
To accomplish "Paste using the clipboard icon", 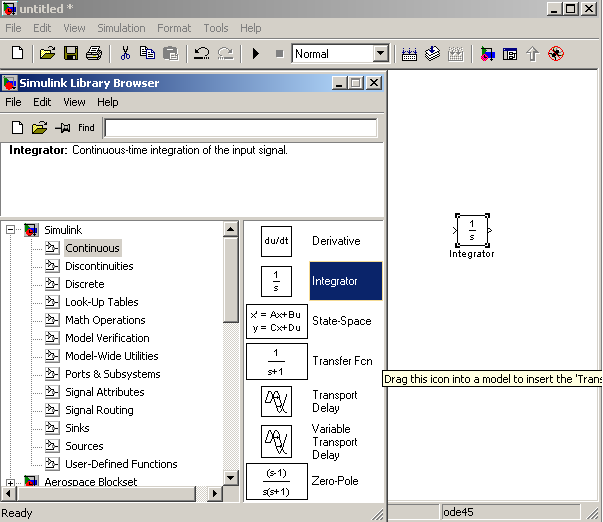I will pos(170,53).
